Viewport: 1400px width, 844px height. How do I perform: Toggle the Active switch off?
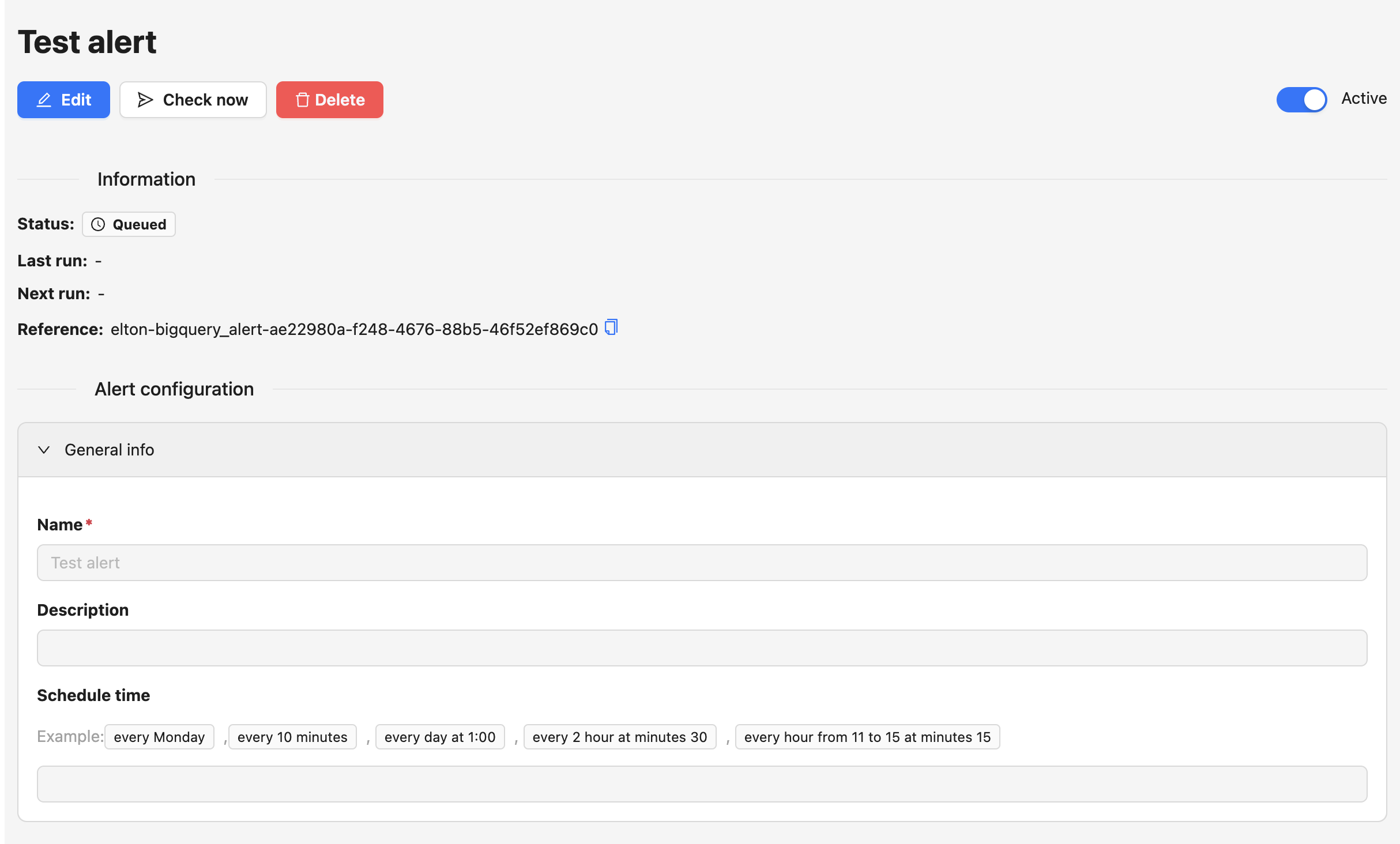pos(1301,99)
